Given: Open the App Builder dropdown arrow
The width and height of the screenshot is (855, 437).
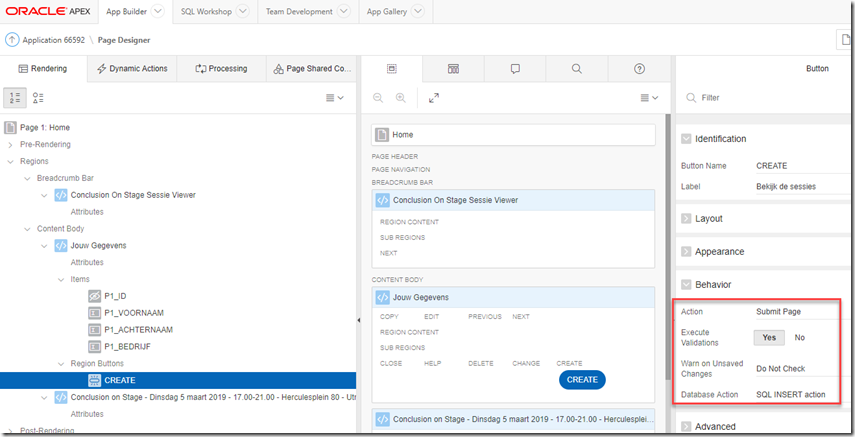Looking at the screenshot, I should pos(157,12).
